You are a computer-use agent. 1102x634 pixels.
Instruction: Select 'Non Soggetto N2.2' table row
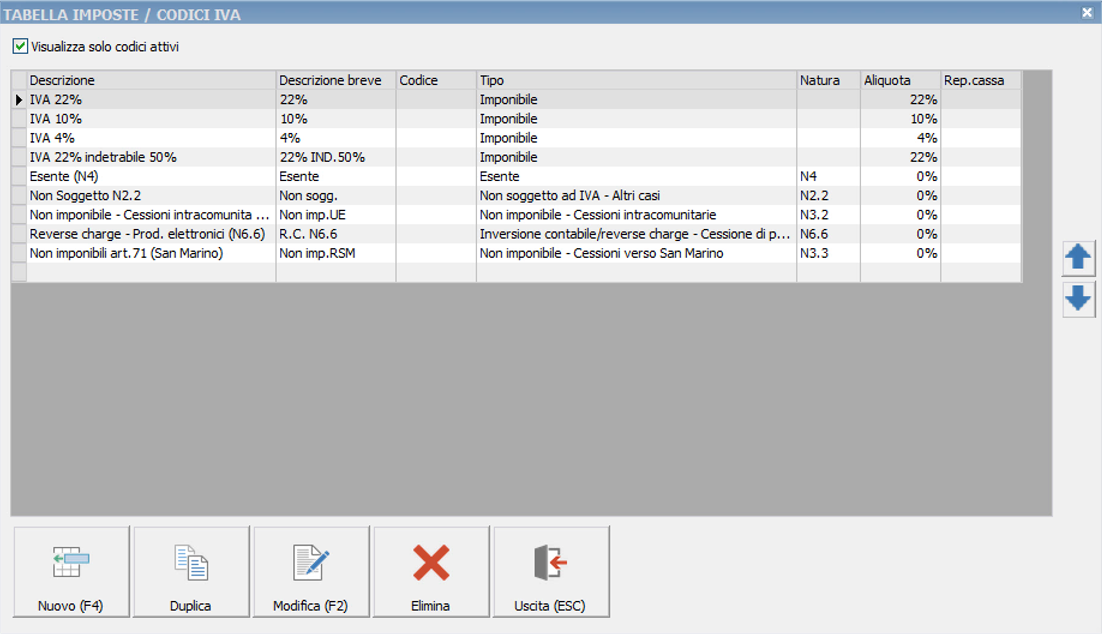[x=150, y=195]
